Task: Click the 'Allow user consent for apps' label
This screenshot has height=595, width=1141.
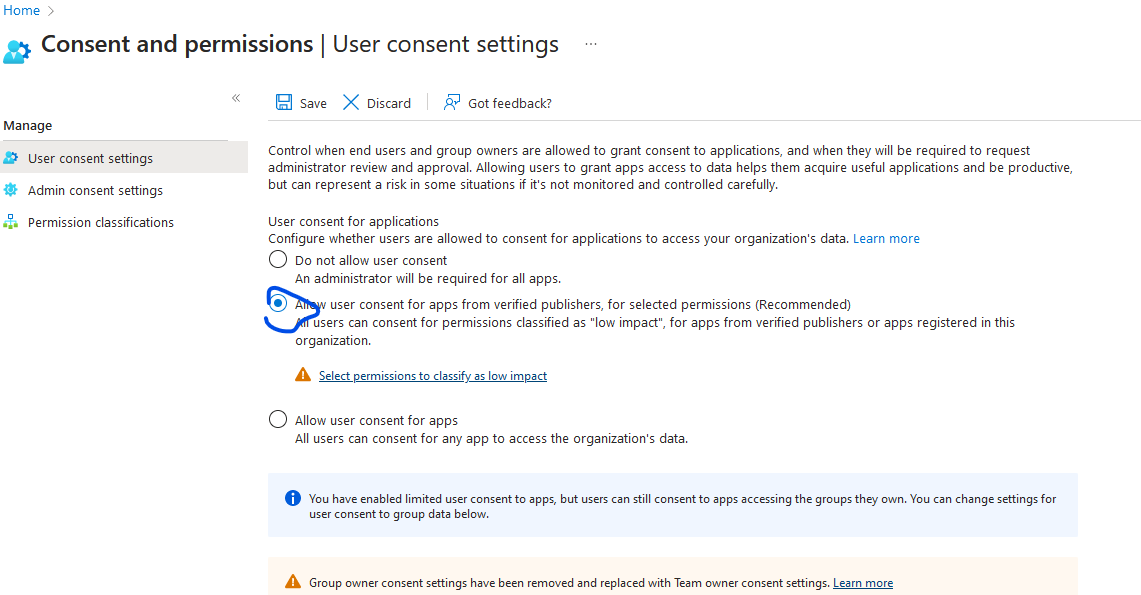Action: 376,420
